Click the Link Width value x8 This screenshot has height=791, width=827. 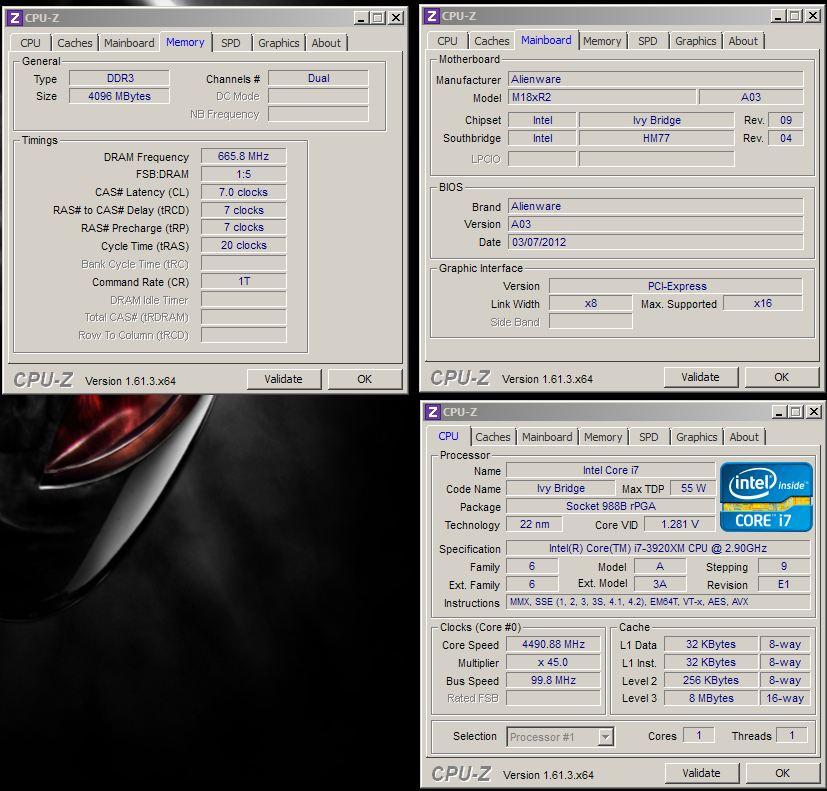pyautogui.click(x=591, y=303)
